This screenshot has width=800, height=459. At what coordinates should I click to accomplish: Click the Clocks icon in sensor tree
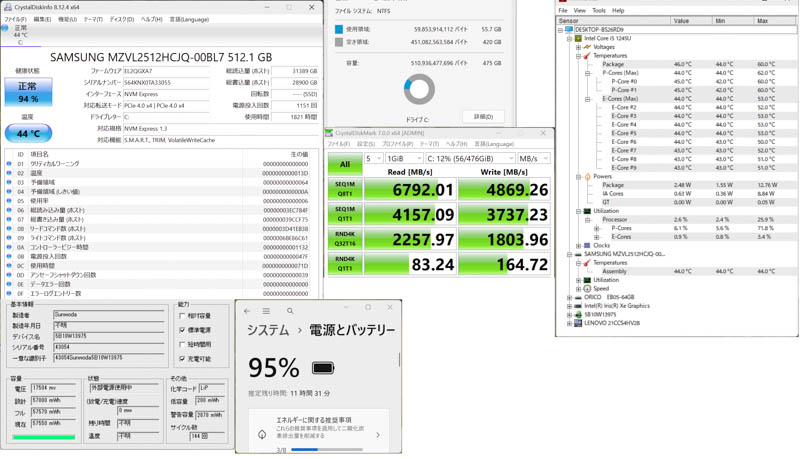pyautogui.click(x=587, y=246)
